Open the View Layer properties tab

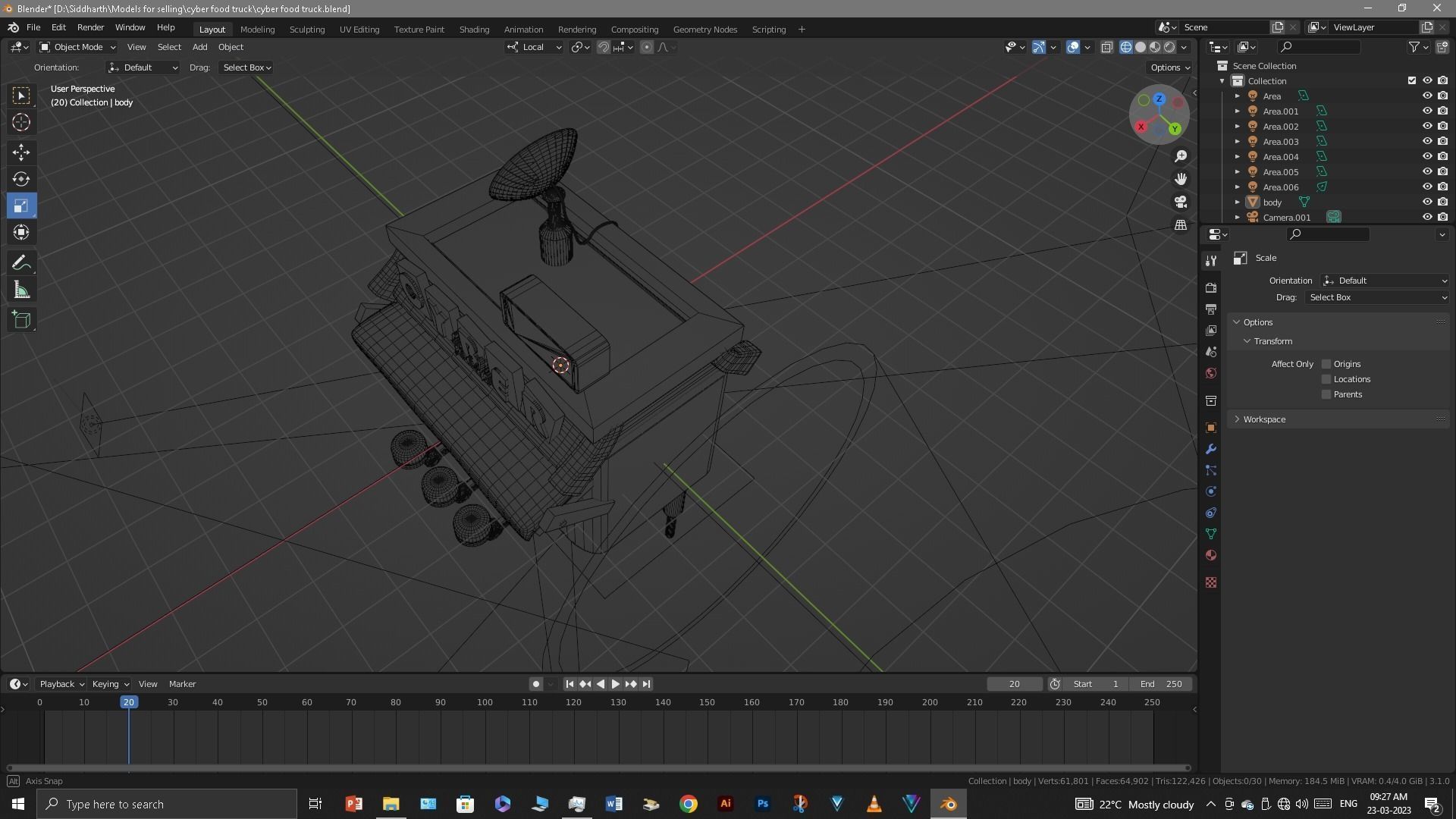point(1211,331)
